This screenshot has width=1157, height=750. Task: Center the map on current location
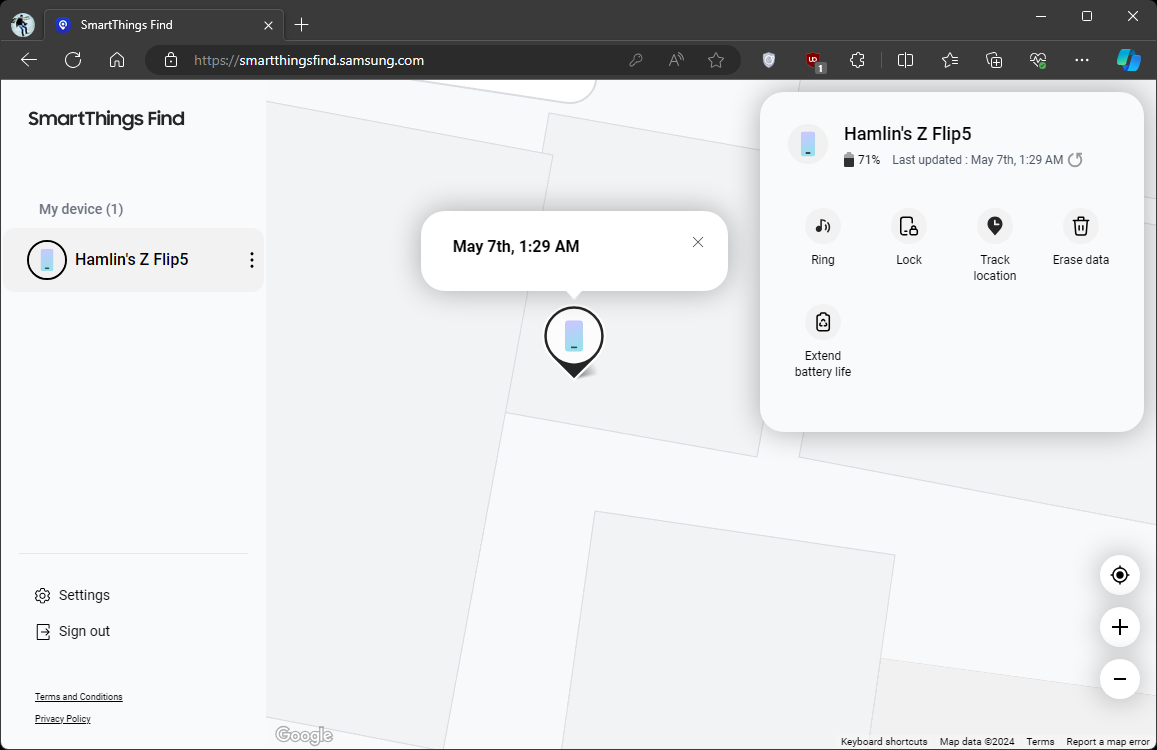[x=1119, y=575]
